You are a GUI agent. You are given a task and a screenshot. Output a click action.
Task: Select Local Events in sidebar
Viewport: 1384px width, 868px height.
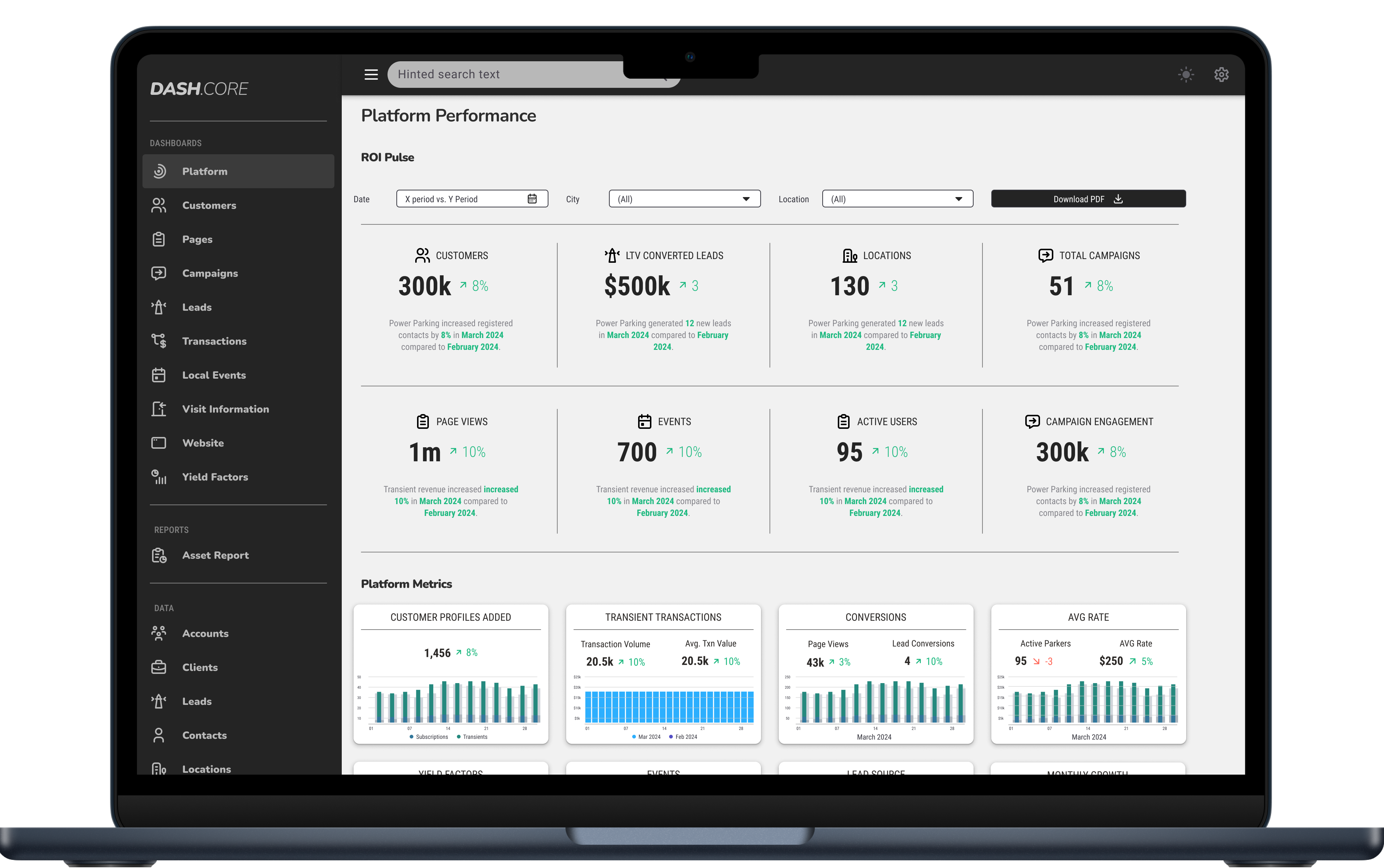(214, 375)
